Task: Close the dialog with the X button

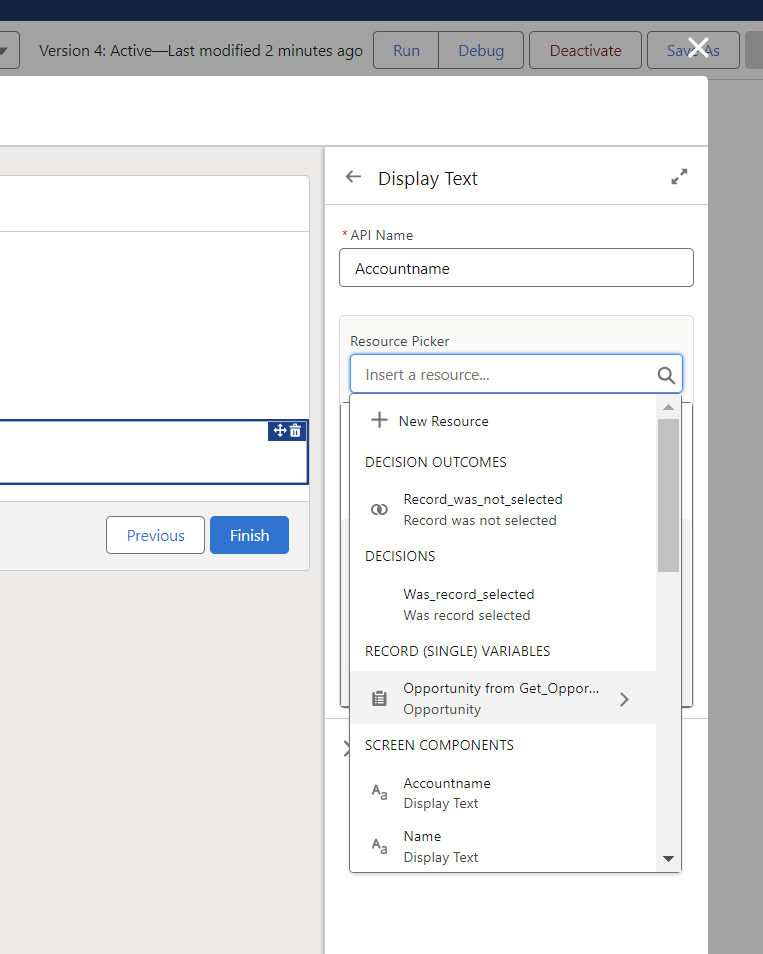Action: (x=698, y=47)
